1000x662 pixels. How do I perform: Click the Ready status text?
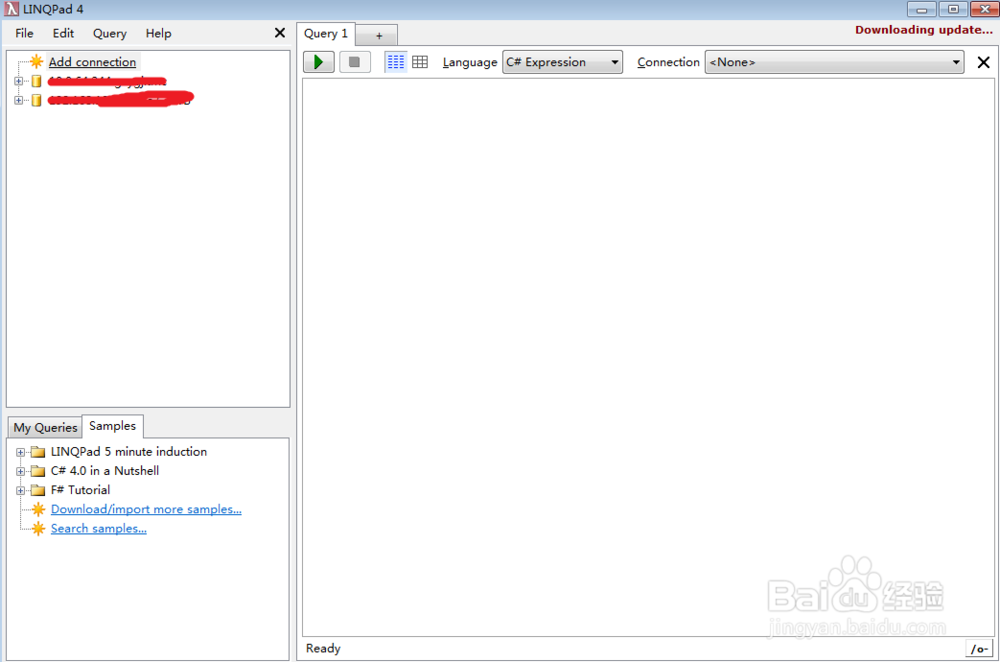[323, 649]
